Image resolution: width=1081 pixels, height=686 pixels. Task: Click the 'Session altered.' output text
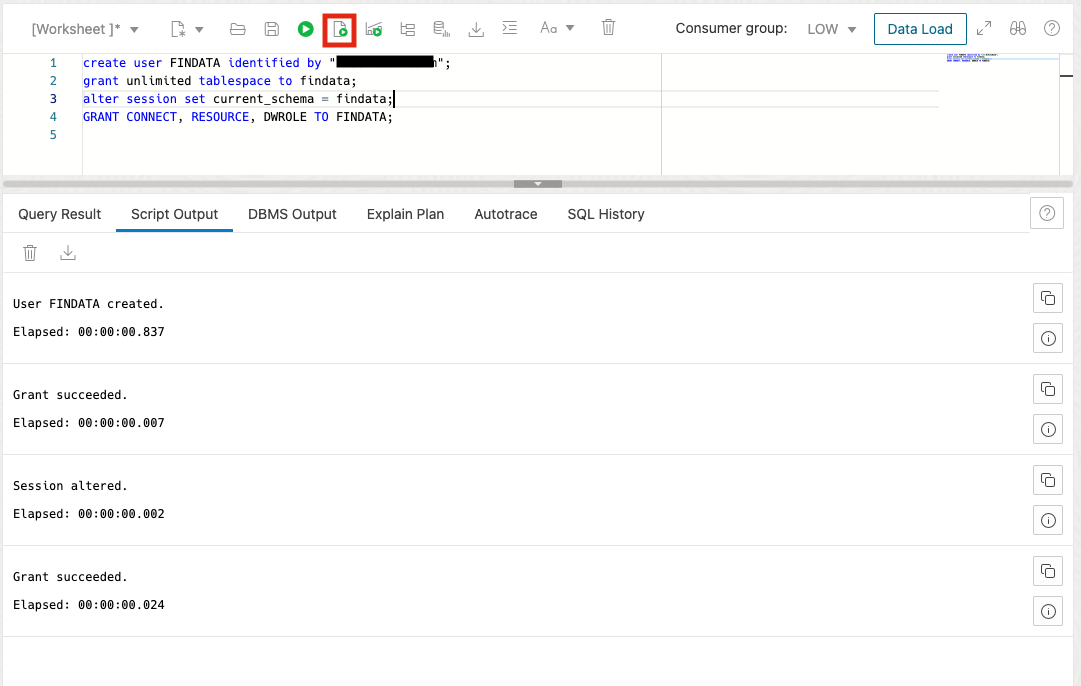tap(70, 485)
